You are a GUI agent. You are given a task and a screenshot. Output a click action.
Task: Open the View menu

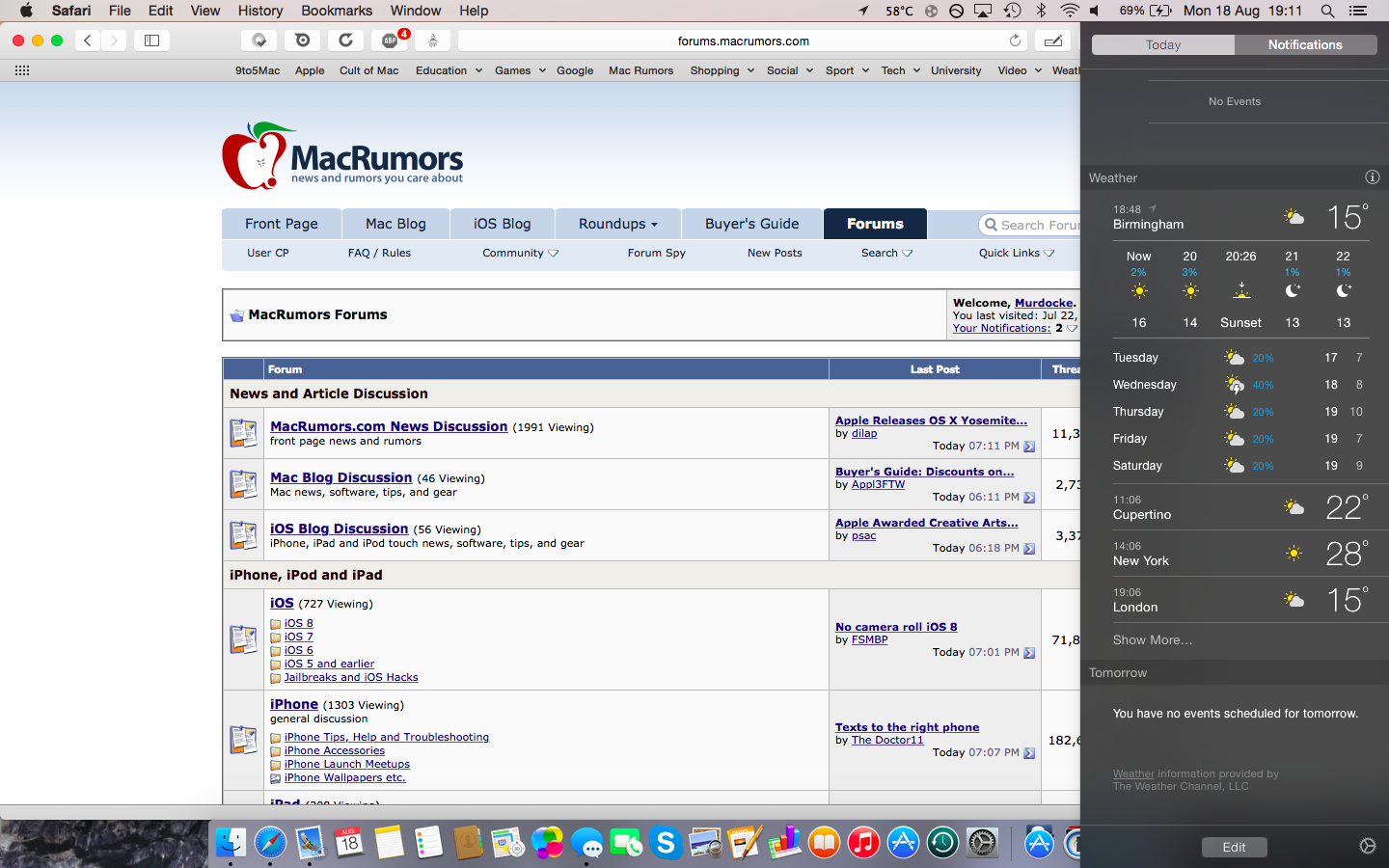tap(204, 11)
